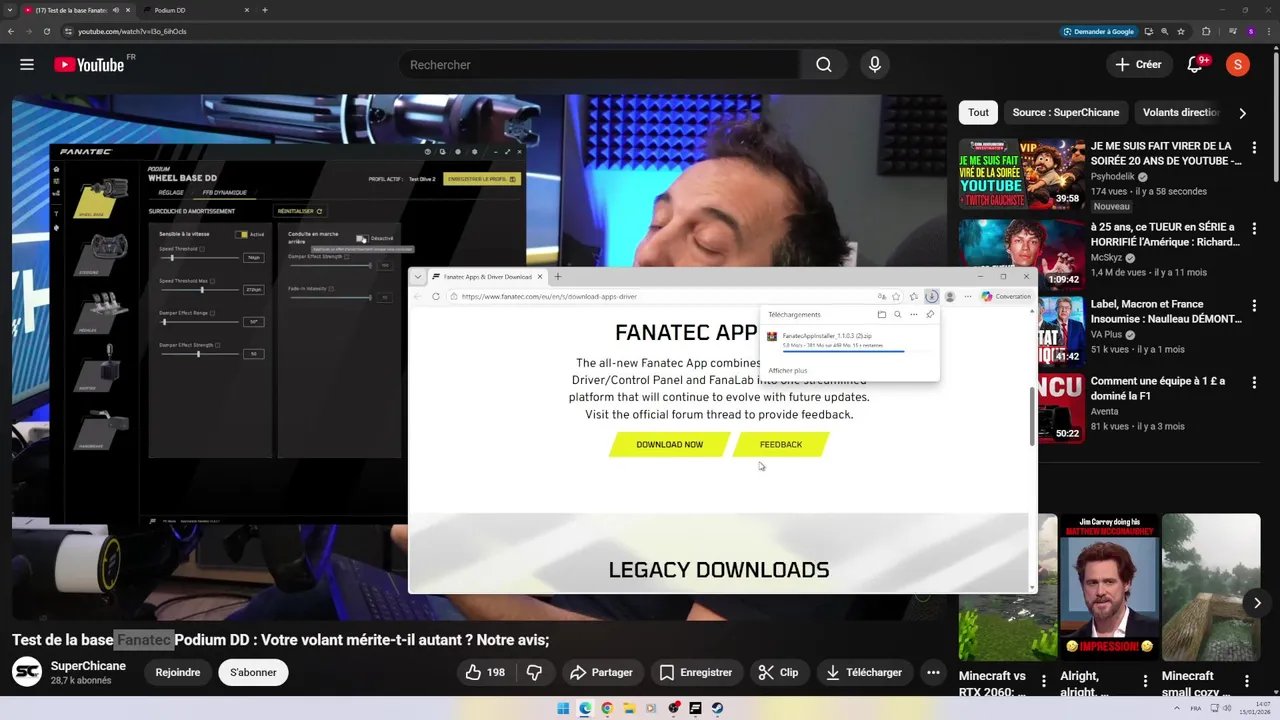The image size is (1280, 720).
Task: Open the SuperChicane channel name link
Action: click(x=88, y=666)
